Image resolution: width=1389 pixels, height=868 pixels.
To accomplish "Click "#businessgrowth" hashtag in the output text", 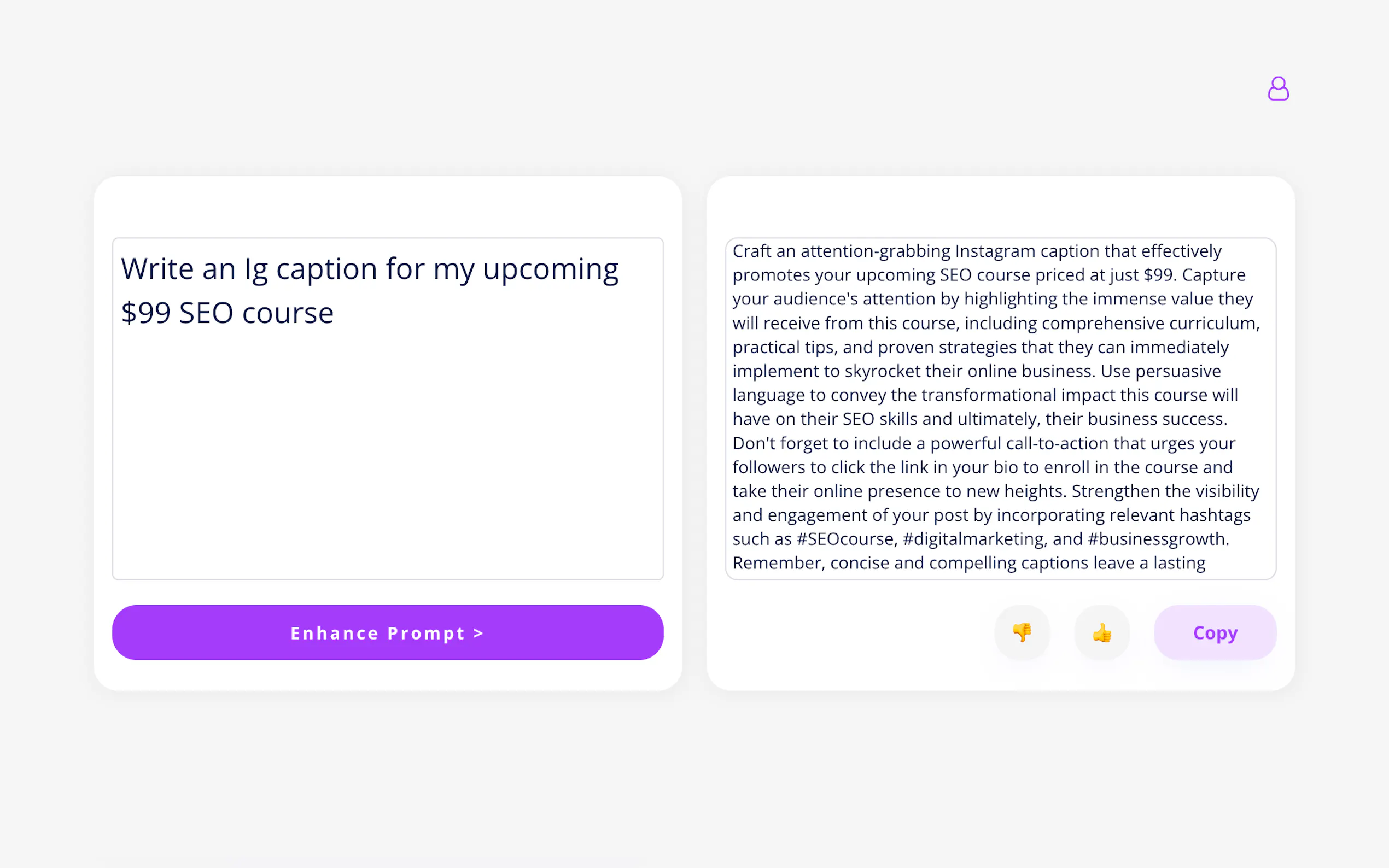I will (x=1157, y=539).
